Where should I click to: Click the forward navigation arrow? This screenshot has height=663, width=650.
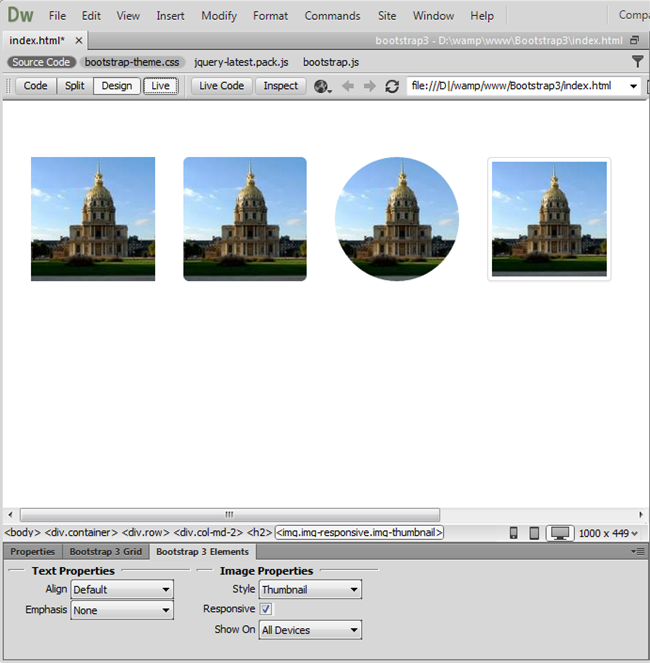coord(370,86)
